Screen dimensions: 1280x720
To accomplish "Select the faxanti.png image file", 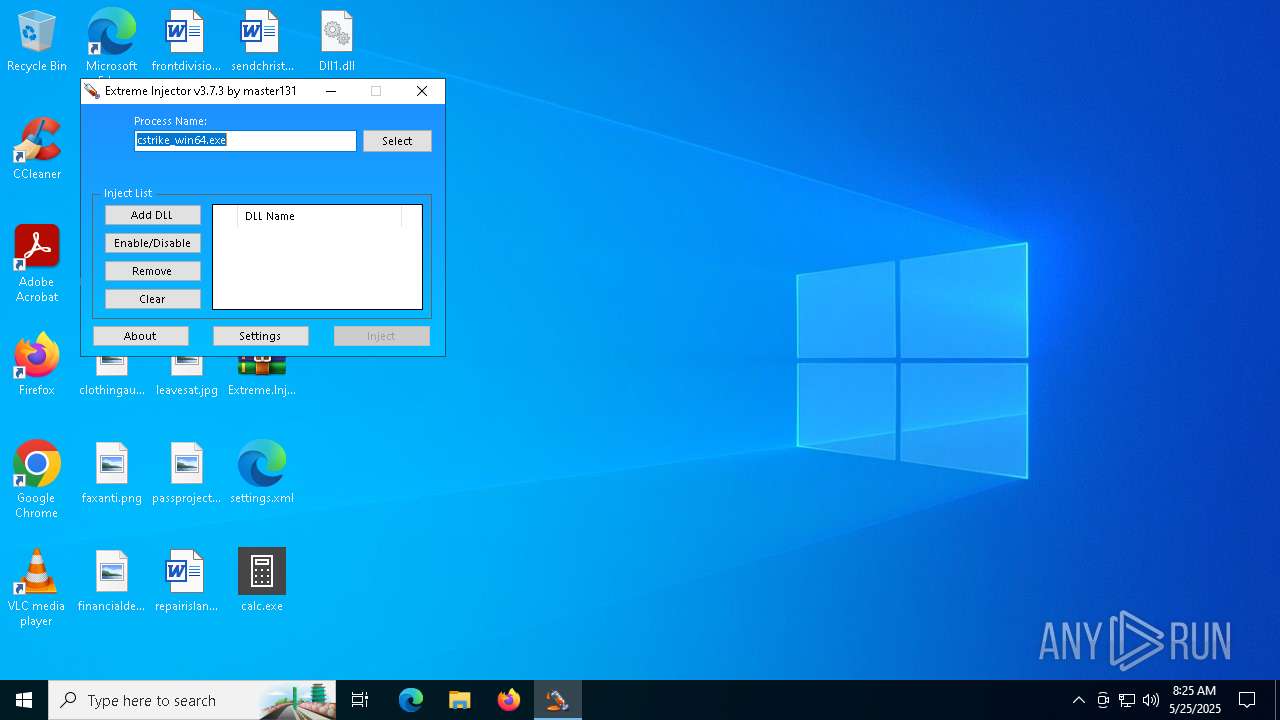I will click(111, 473).
